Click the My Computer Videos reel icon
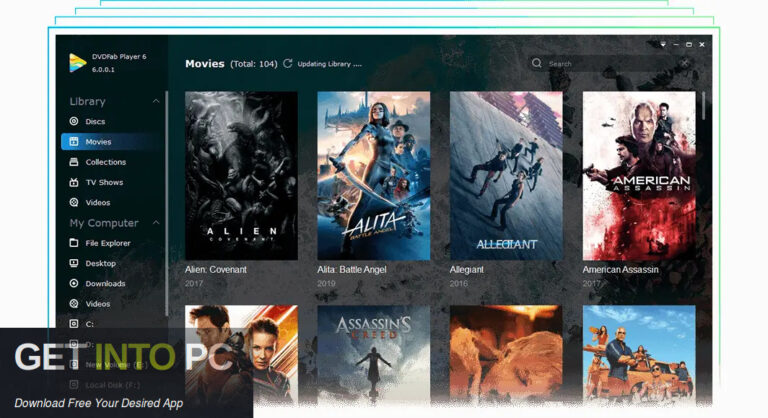768x418 pixels. pos(74,304)
